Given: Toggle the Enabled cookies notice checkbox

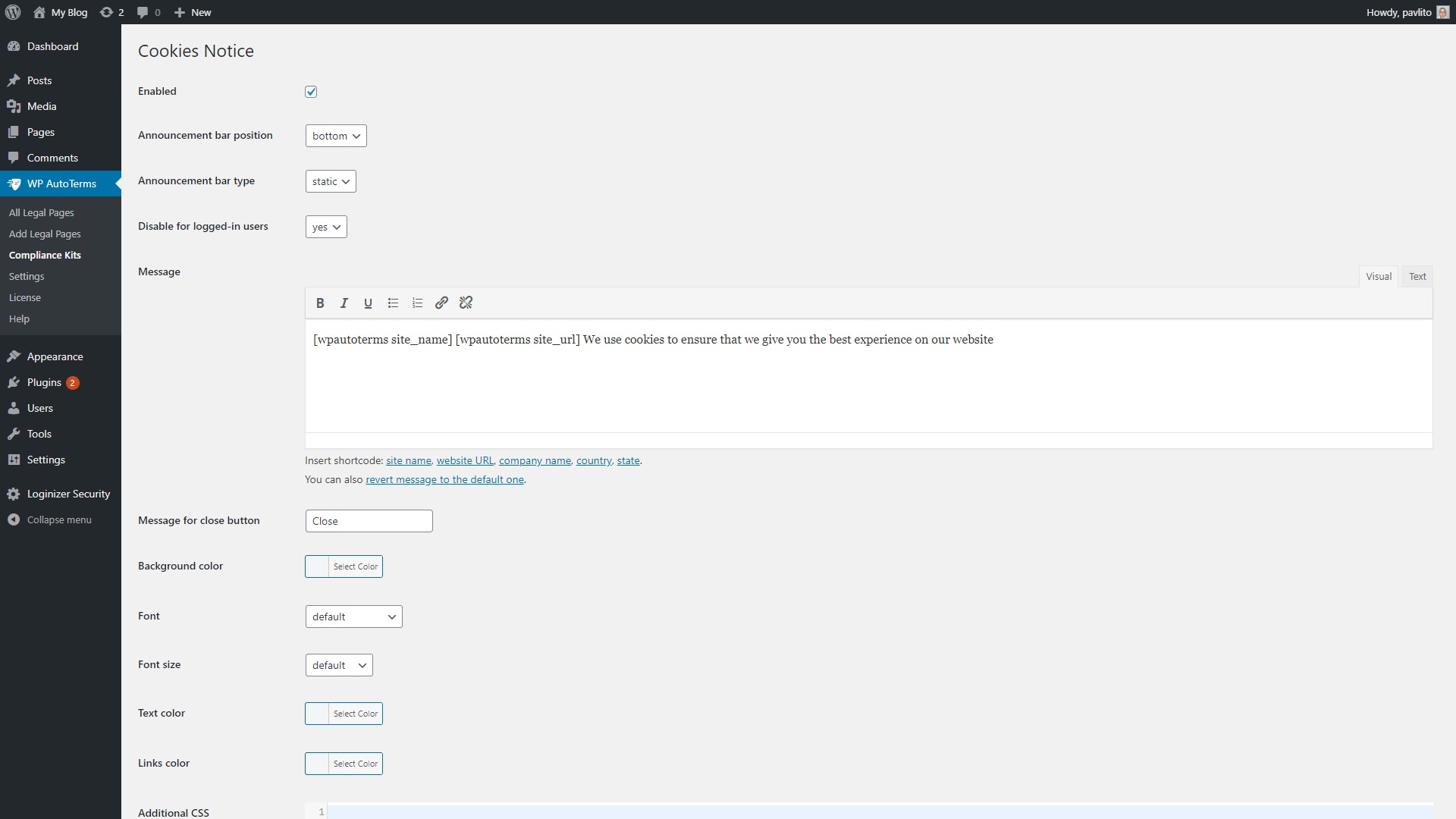Looking at the screenshot, I should click(x=311, y=91).
